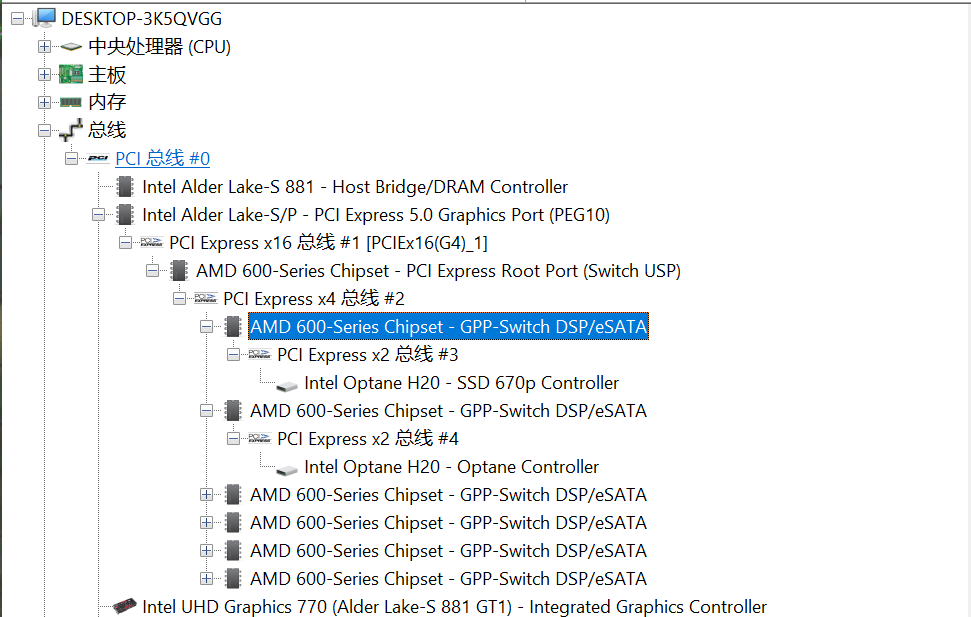971x617 pixels.
Task: Click the chip icon of the AMD GPP-Switch row just below Optane Controller
Action: point(233,494)
